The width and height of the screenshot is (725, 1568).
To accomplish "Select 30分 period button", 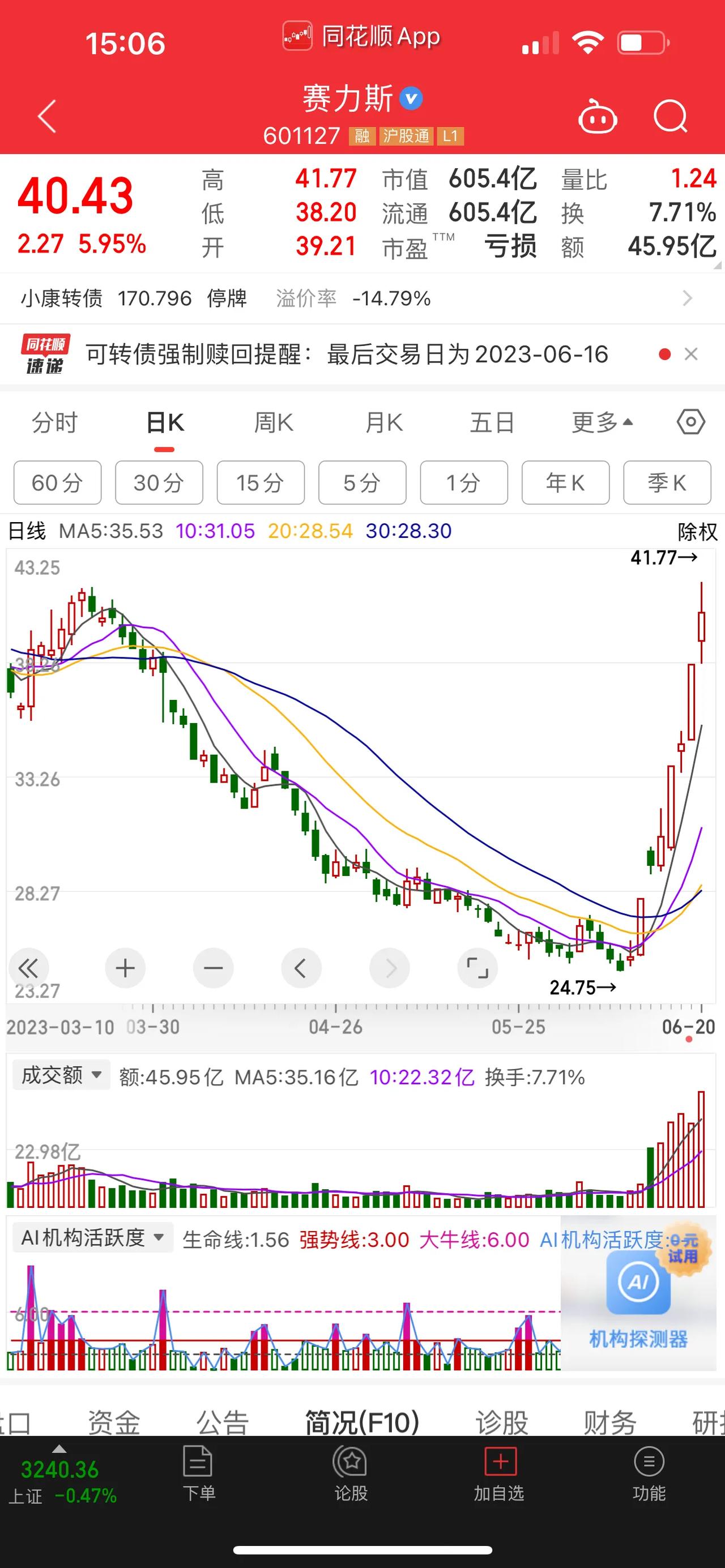I will click(x=159, y=482).
